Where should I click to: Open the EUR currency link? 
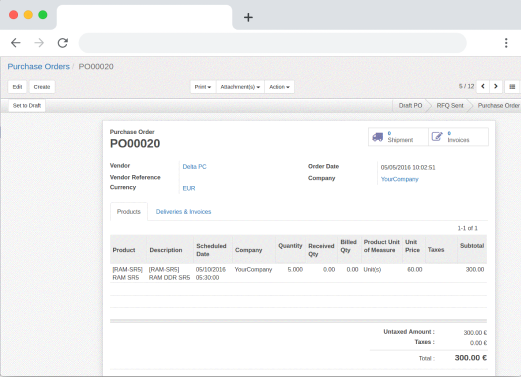click(189, 188)
